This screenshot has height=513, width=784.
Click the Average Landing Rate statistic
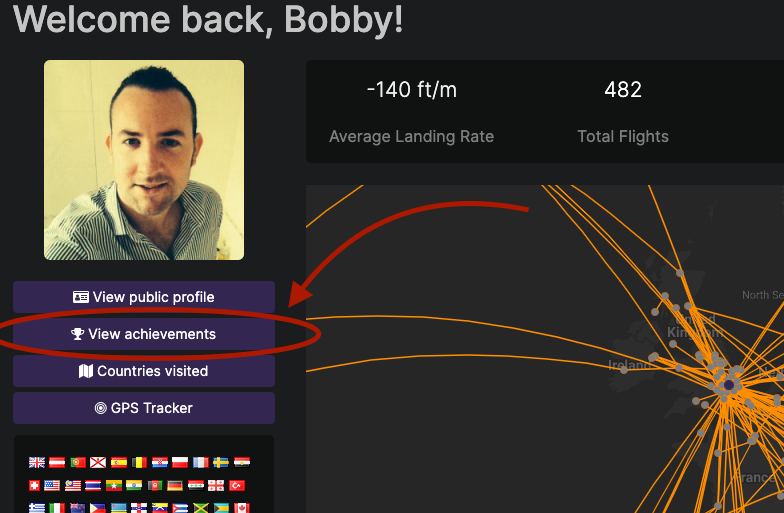pos(412,112)
